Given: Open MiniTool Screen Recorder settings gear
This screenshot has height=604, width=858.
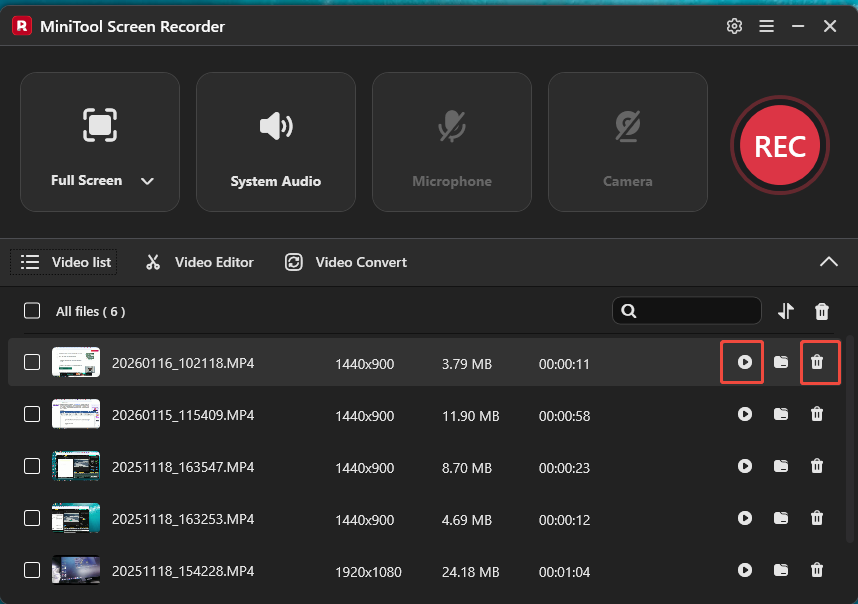Looking at the screenshot, I should (x=734, y=26).
